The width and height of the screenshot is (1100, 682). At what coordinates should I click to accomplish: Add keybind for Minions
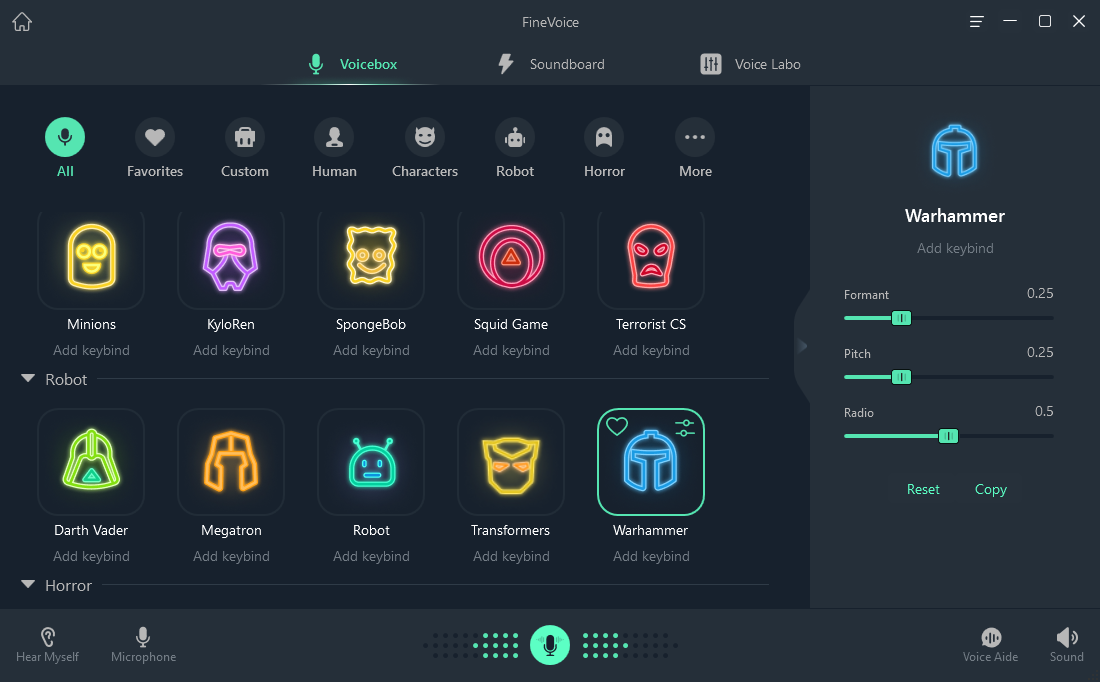point(91,350)
